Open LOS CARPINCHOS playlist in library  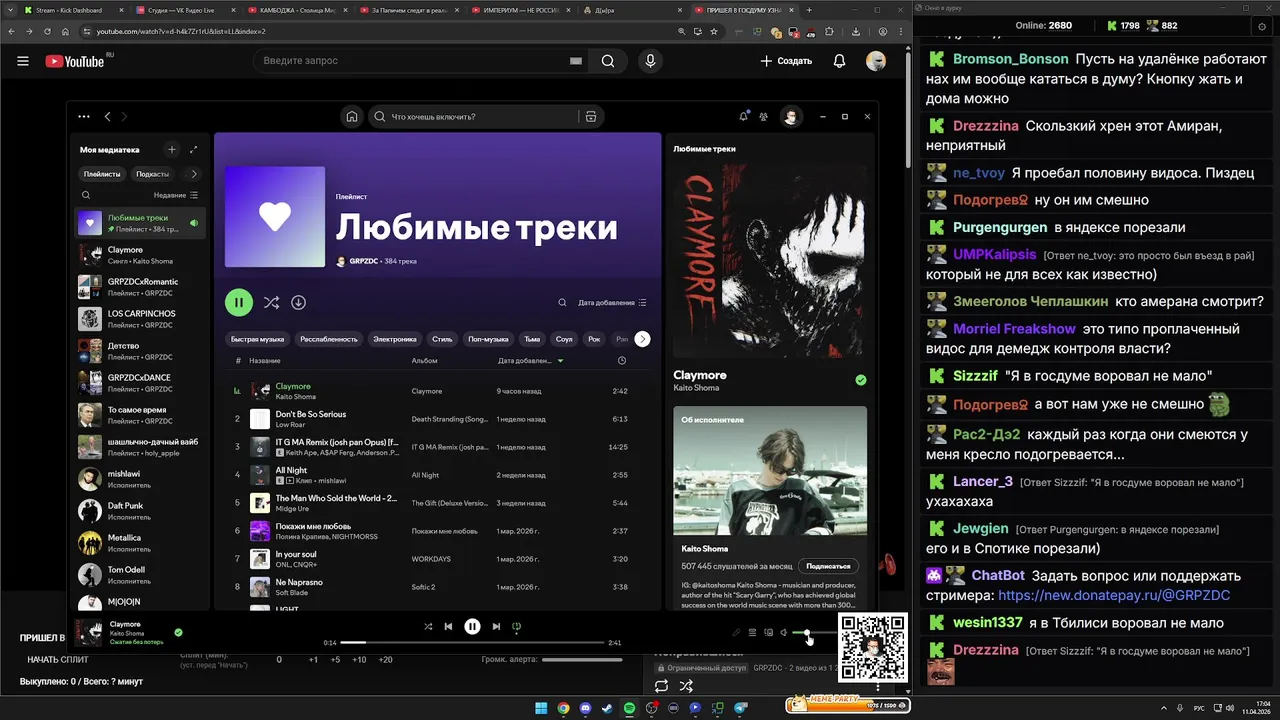click(140, 318)
